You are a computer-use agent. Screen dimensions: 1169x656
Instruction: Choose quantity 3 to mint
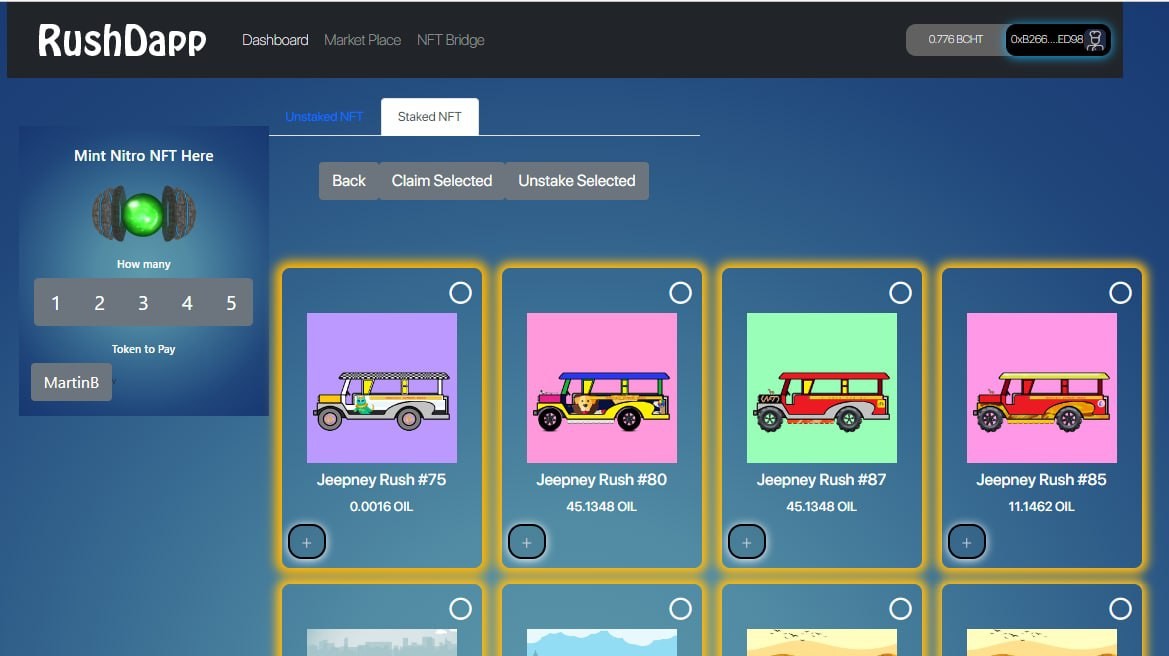143,303
